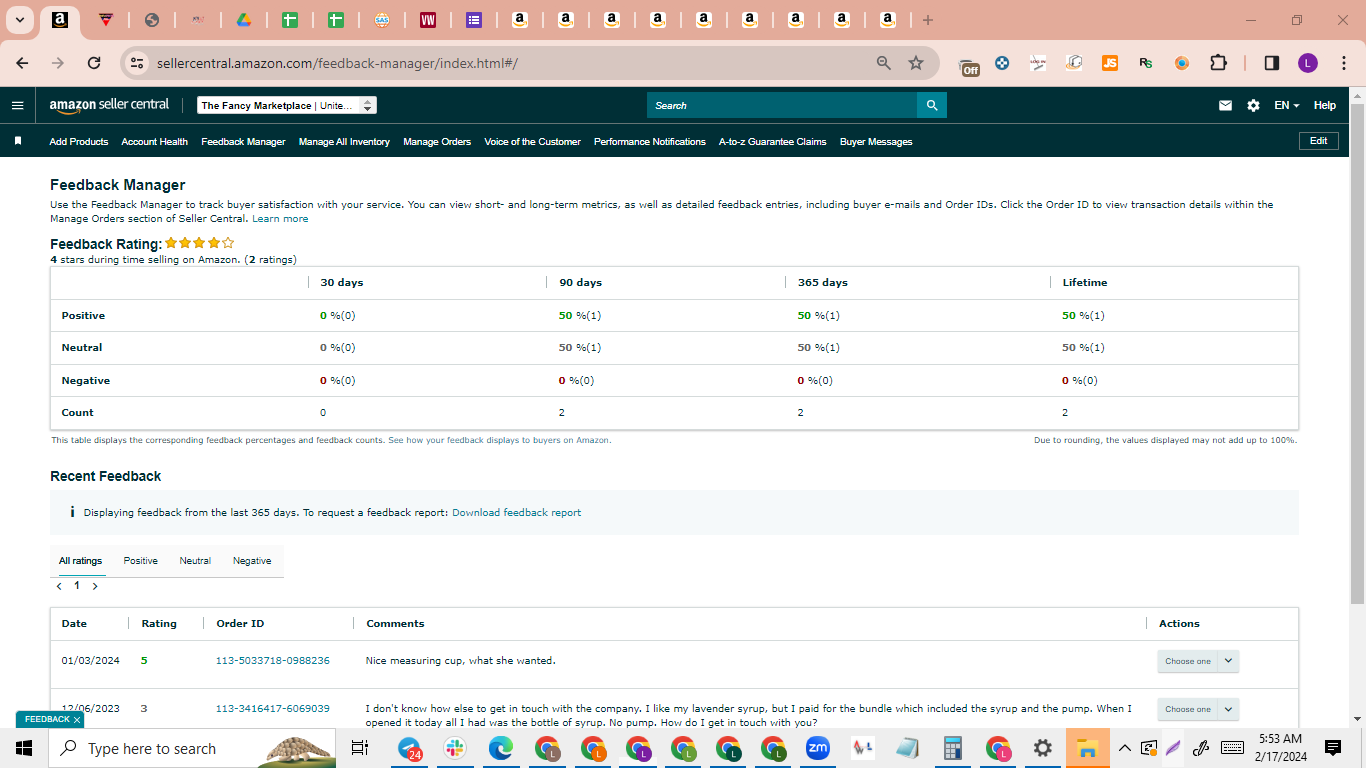
Task: Click the magnifier button of Seller Central search
Action: [x=932, y=105]
